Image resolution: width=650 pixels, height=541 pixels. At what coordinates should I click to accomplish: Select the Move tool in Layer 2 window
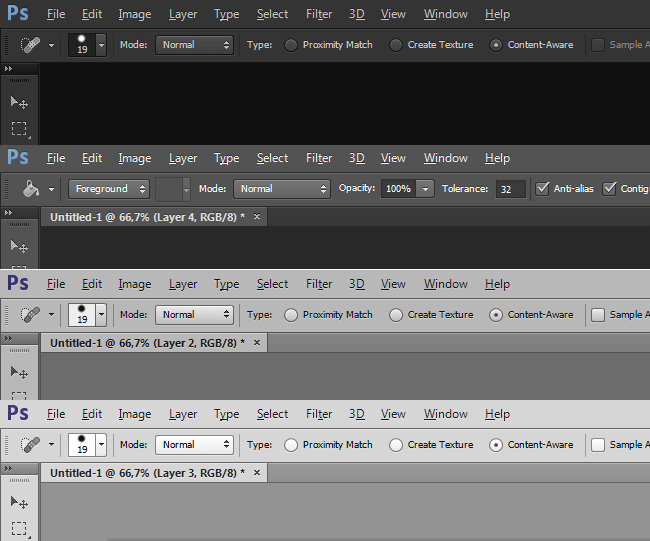(19, 372)
